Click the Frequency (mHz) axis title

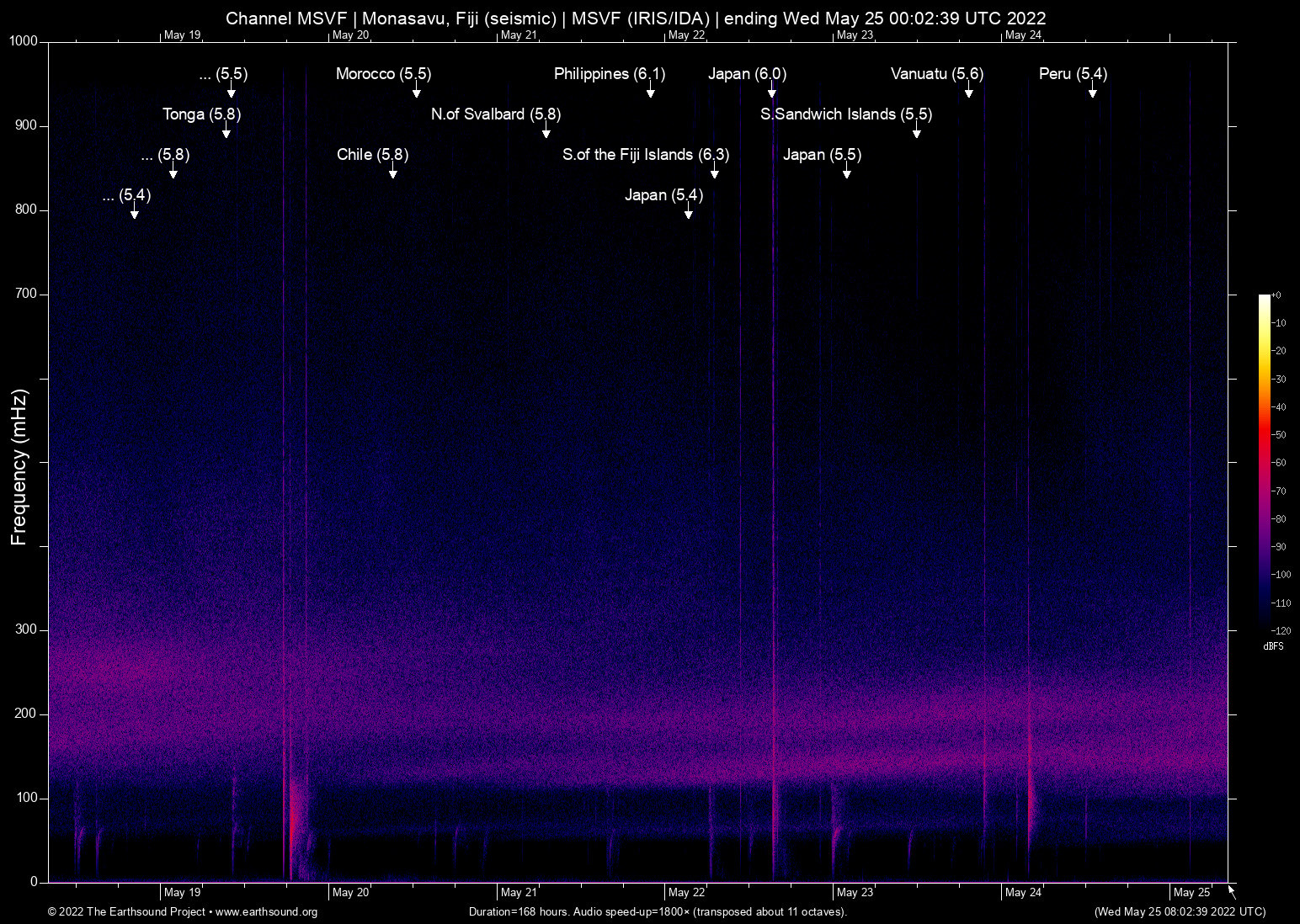(19, 467)
